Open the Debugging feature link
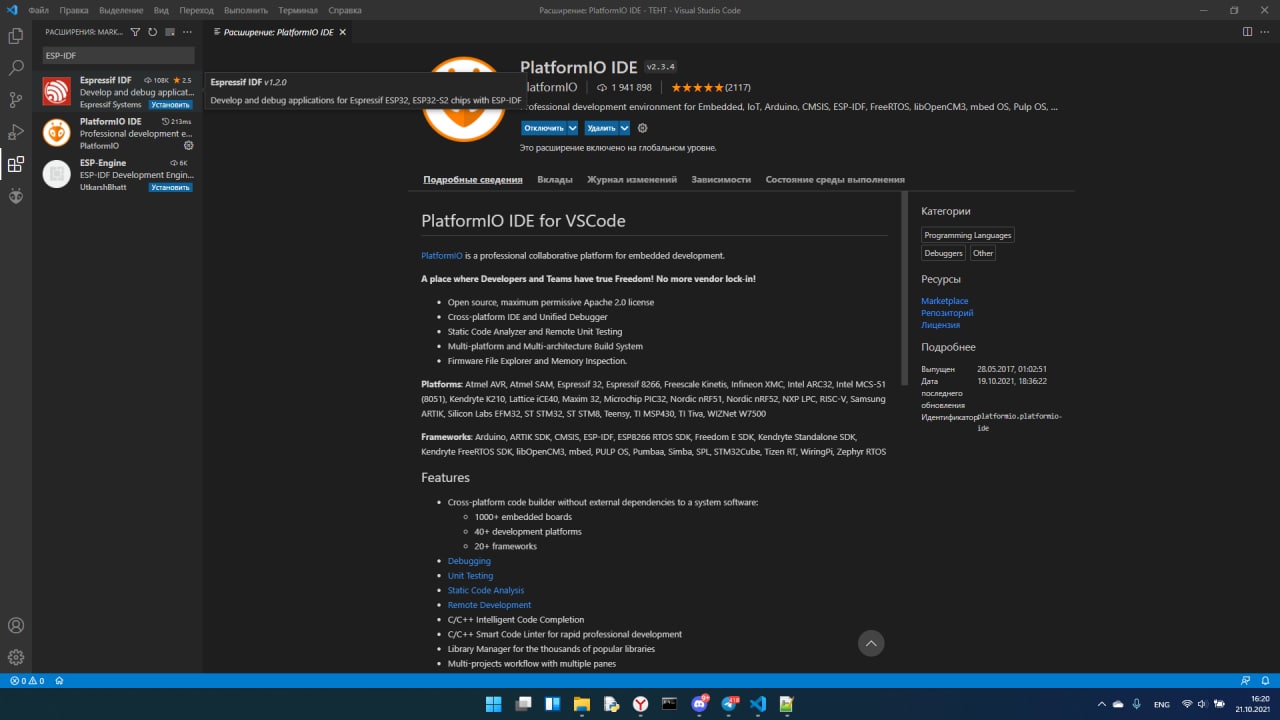1280x720 pixels. tap(469, 561)
